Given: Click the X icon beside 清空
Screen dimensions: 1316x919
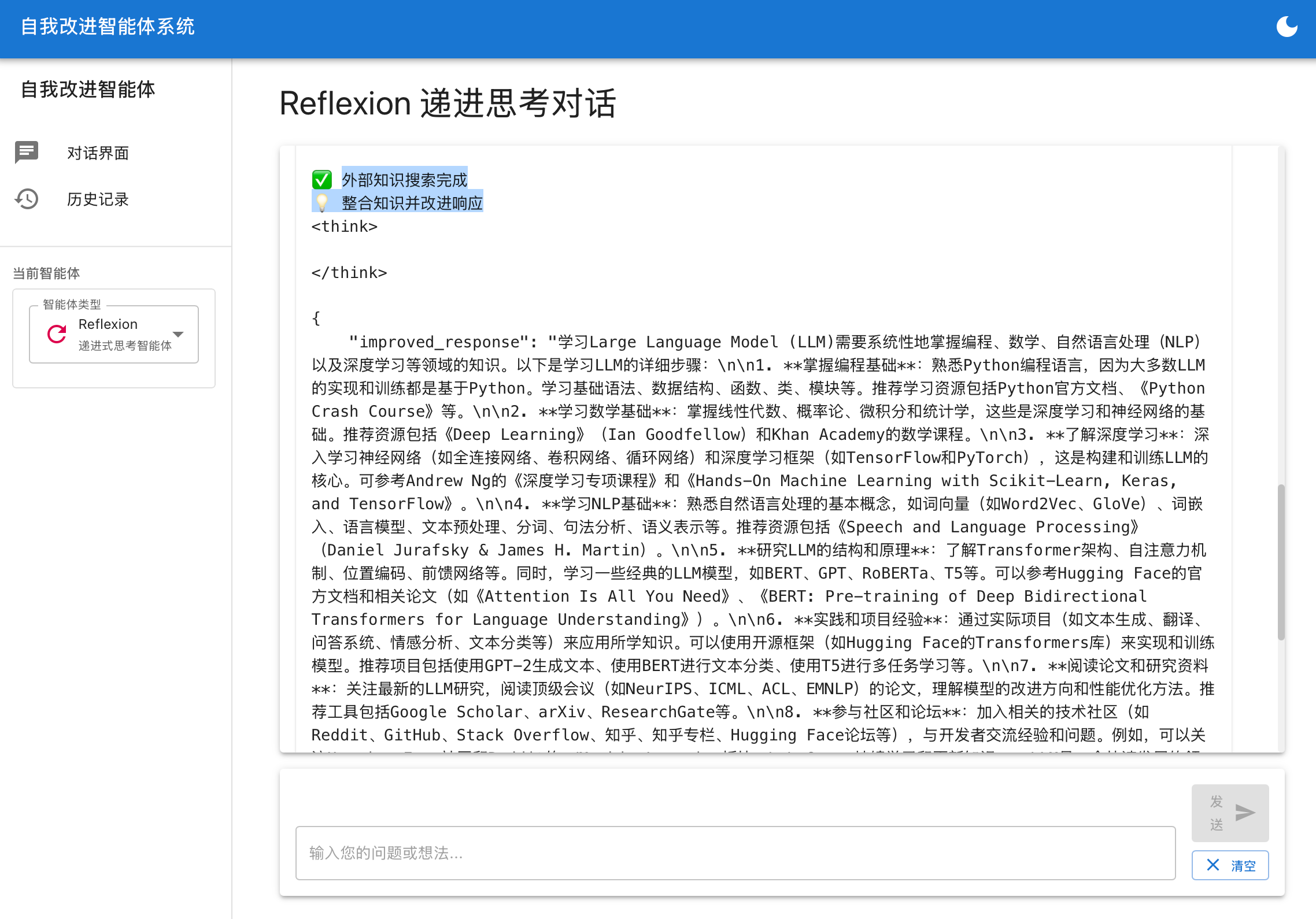Looking at the screenshot, I should point(1213,865).
